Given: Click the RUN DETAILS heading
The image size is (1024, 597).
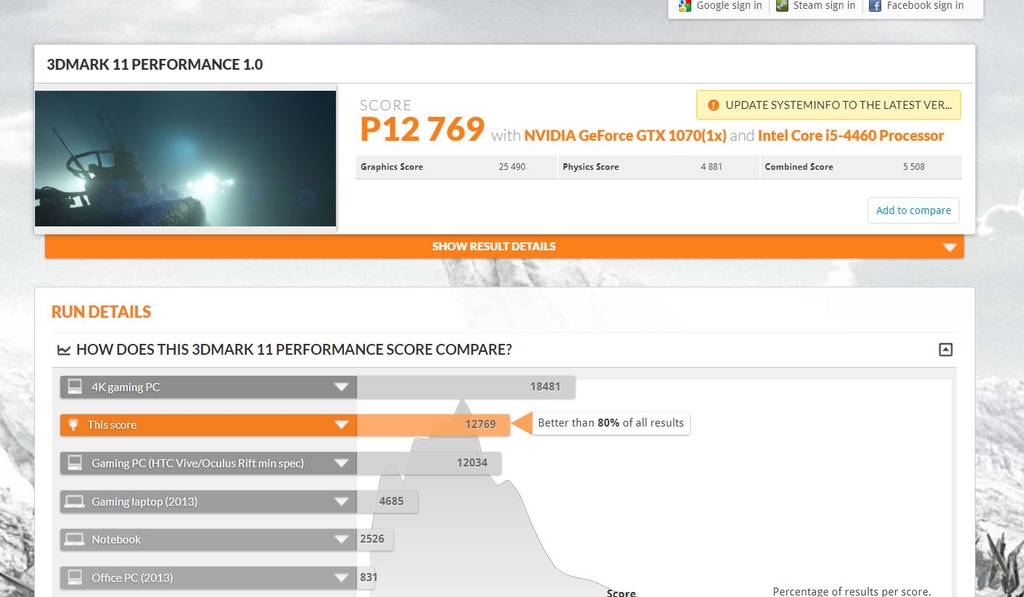Looking at the screenshot, I should (x=101, y=312).
